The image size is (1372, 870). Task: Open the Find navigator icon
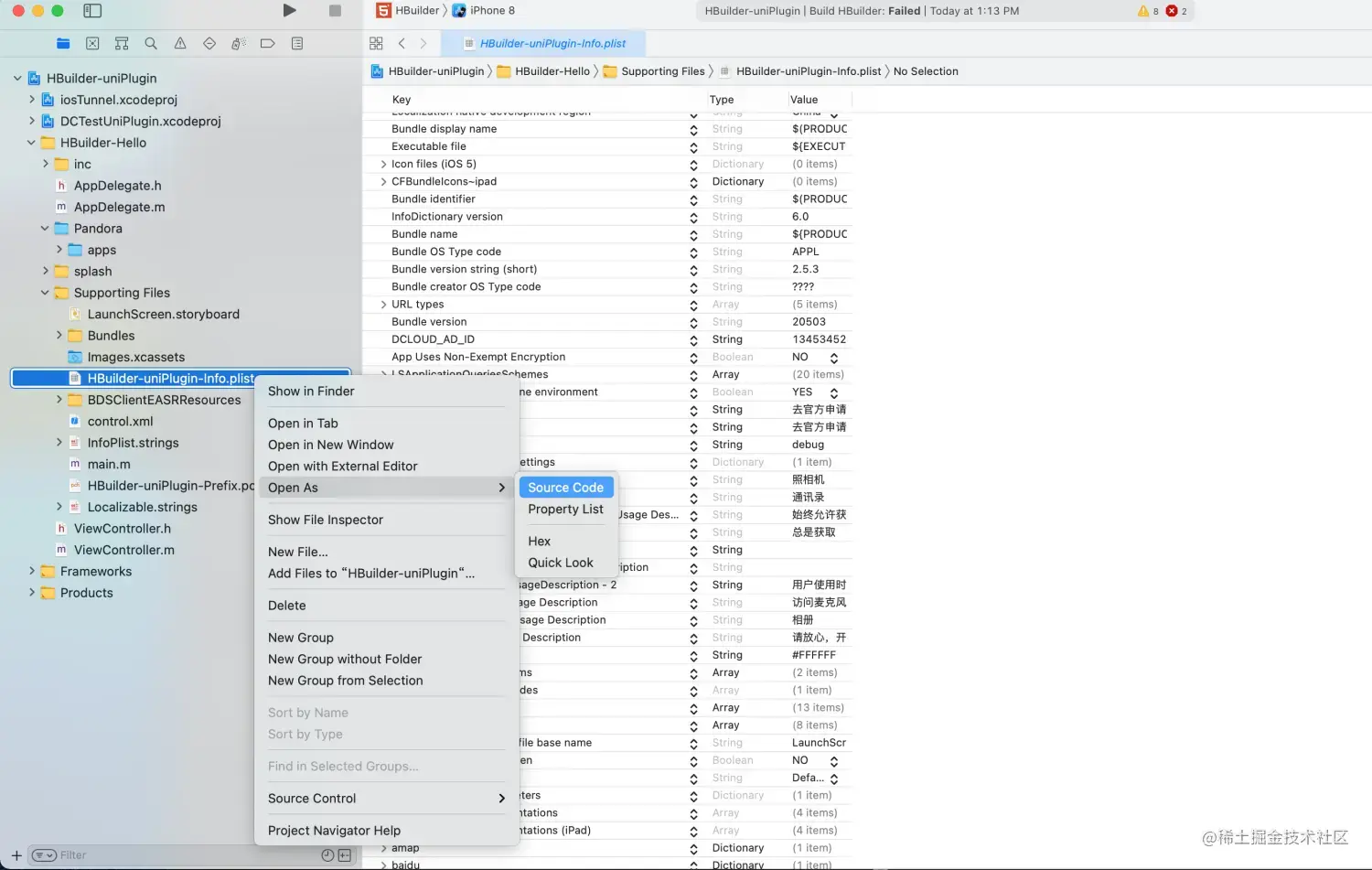(x=151, y=43)
